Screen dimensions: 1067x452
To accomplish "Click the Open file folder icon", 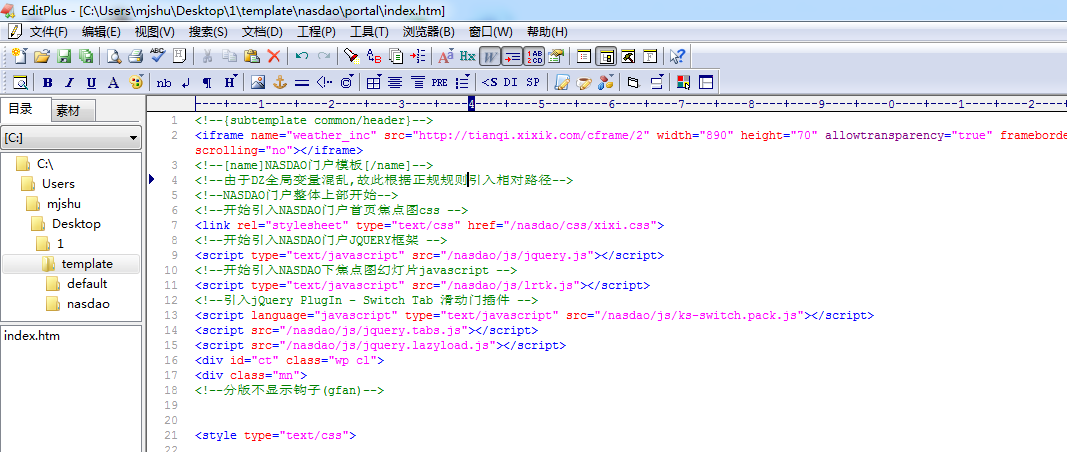I will [42, 56].
